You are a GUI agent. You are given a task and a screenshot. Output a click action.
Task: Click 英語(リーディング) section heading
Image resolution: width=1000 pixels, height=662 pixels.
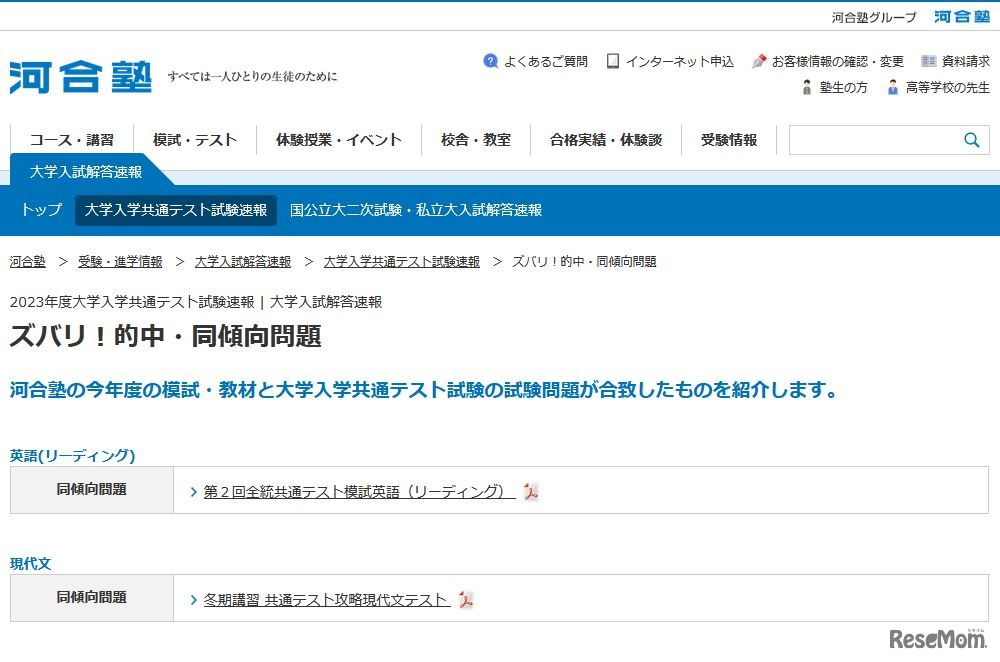[73, 455]
